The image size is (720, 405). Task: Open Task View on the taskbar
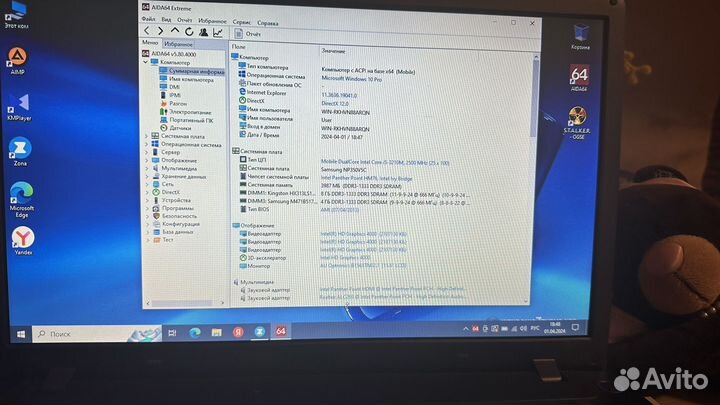pos(173,333)
